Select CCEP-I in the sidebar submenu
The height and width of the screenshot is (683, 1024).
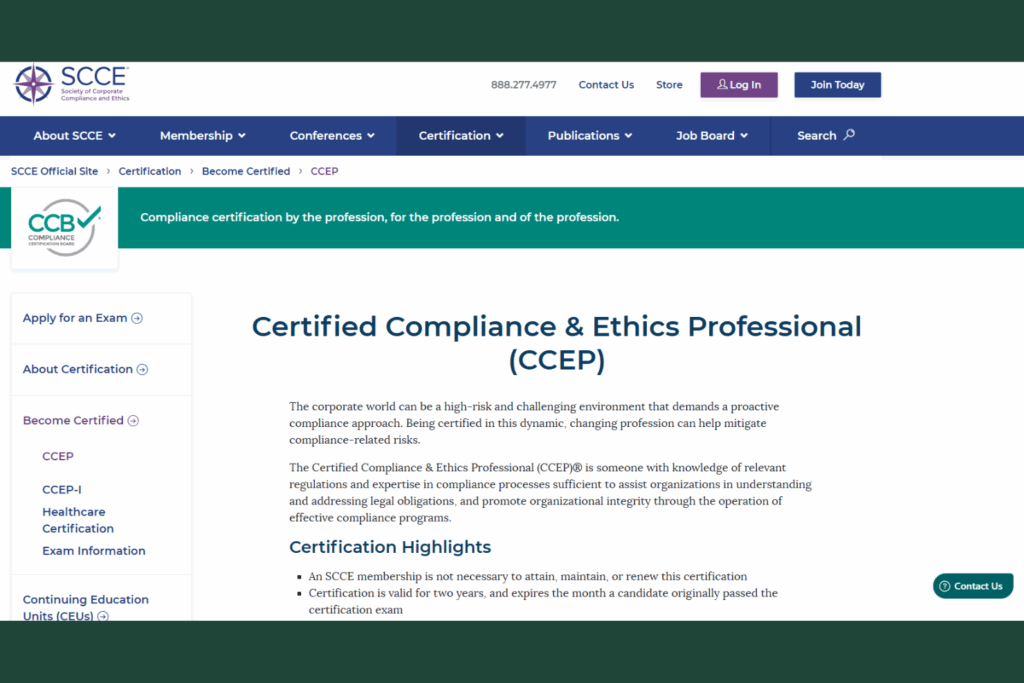point(62,490)
